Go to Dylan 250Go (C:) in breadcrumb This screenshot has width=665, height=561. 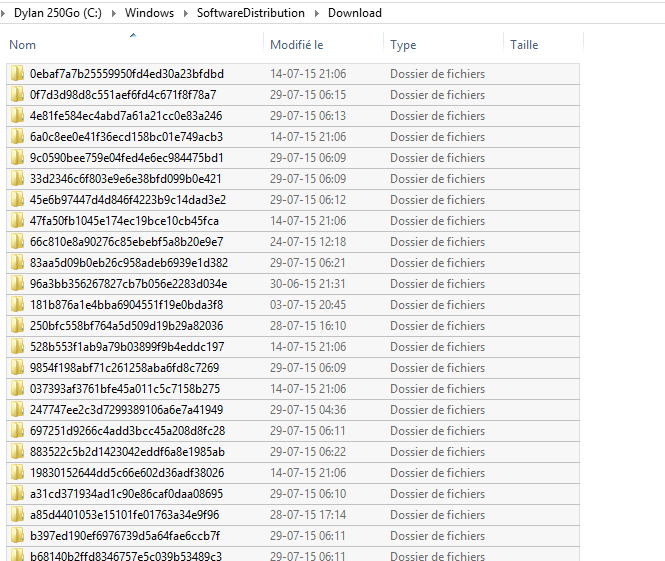[58, 13]
